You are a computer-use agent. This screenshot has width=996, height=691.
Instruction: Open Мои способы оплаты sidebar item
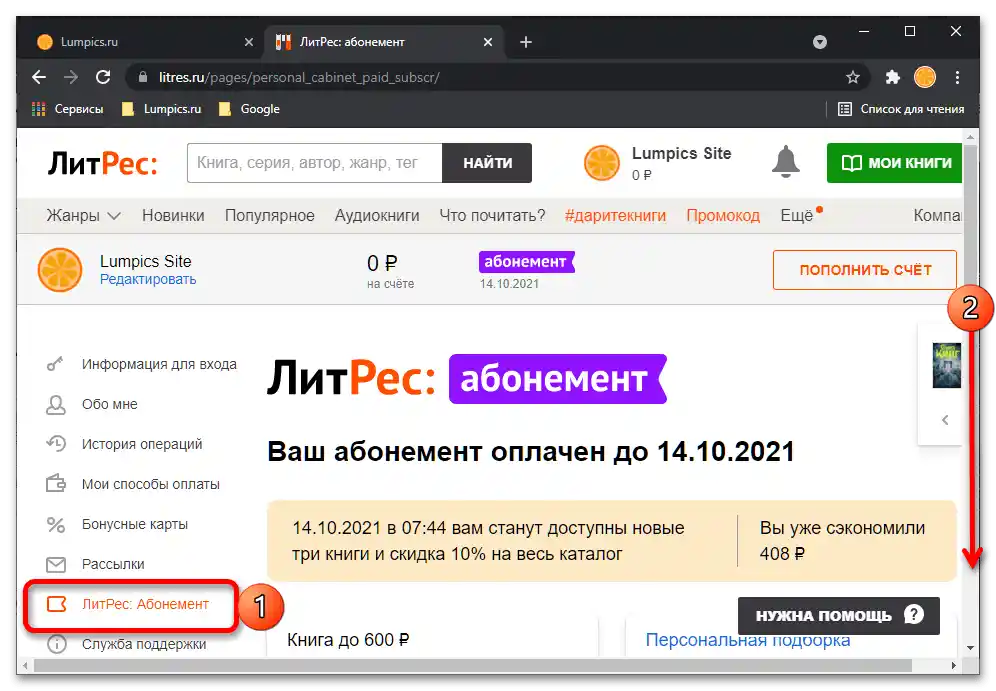click(151, 485)
